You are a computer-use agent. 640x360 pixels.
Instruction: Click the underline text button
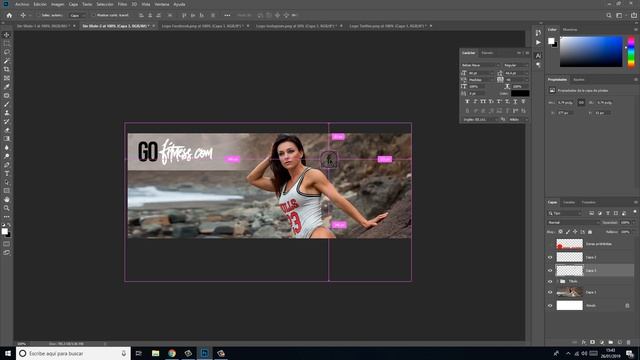point(516,101)
